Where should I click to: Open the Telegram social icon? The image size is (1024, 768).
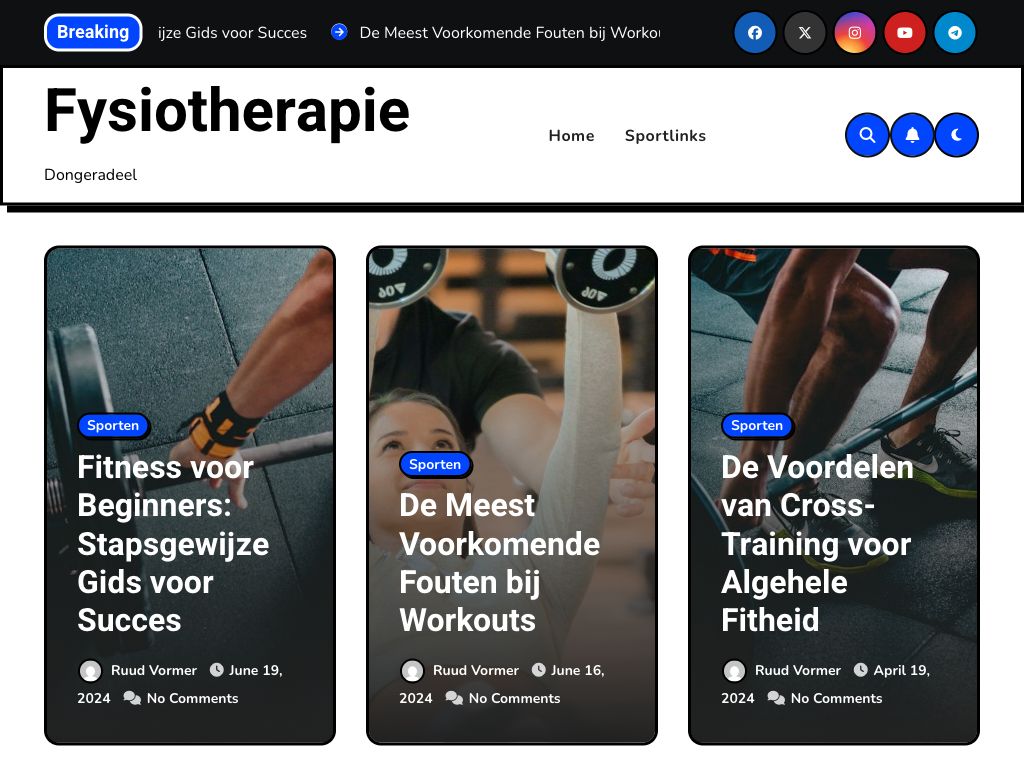(955, 33)
